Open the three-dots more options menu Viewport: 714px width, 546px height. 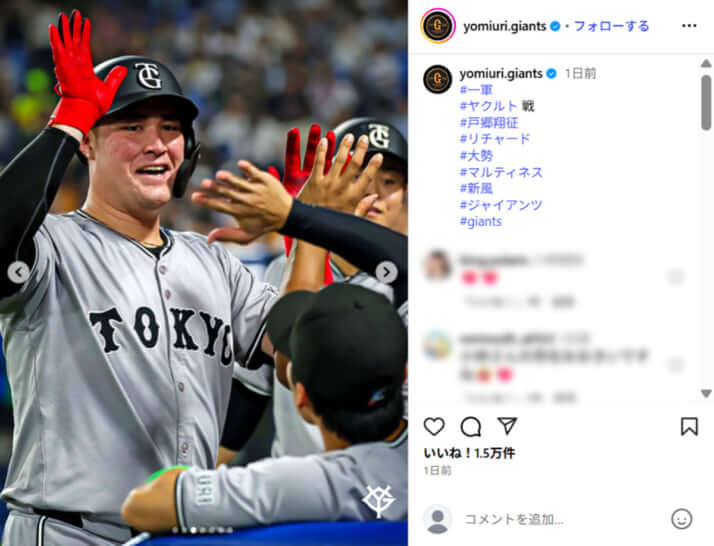(689, 26)
